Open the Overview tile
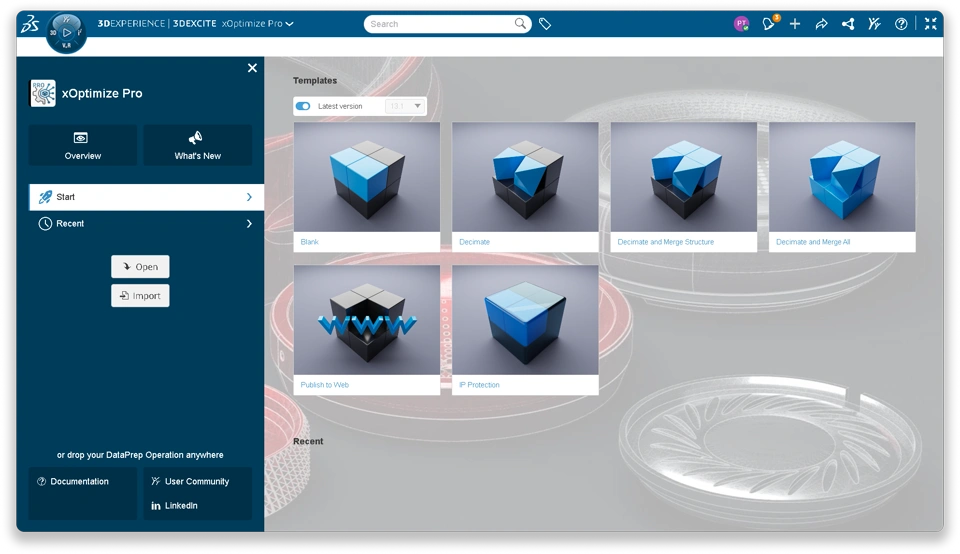960x554 pixels. coord(83,145)
